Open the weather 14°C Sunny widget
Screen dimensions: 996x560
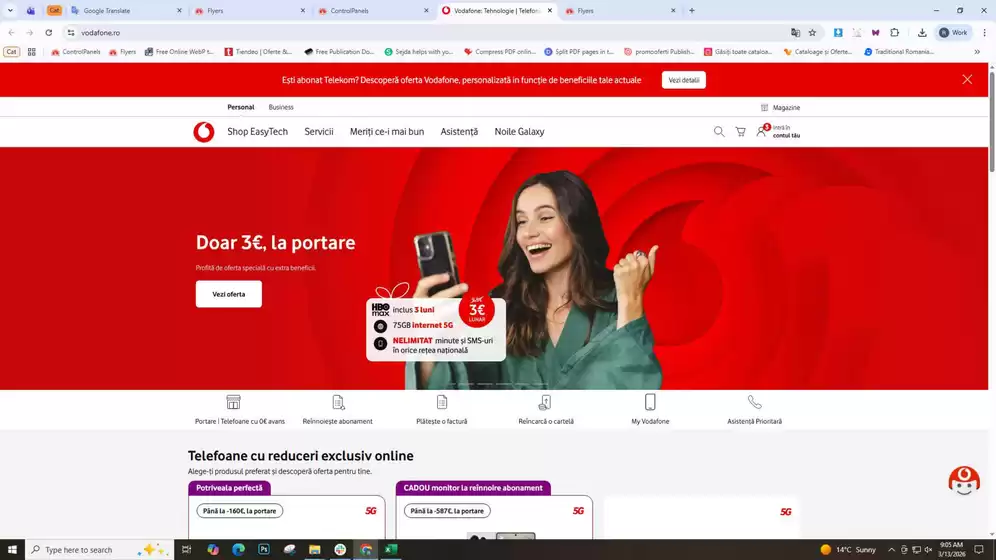point(848,550)
